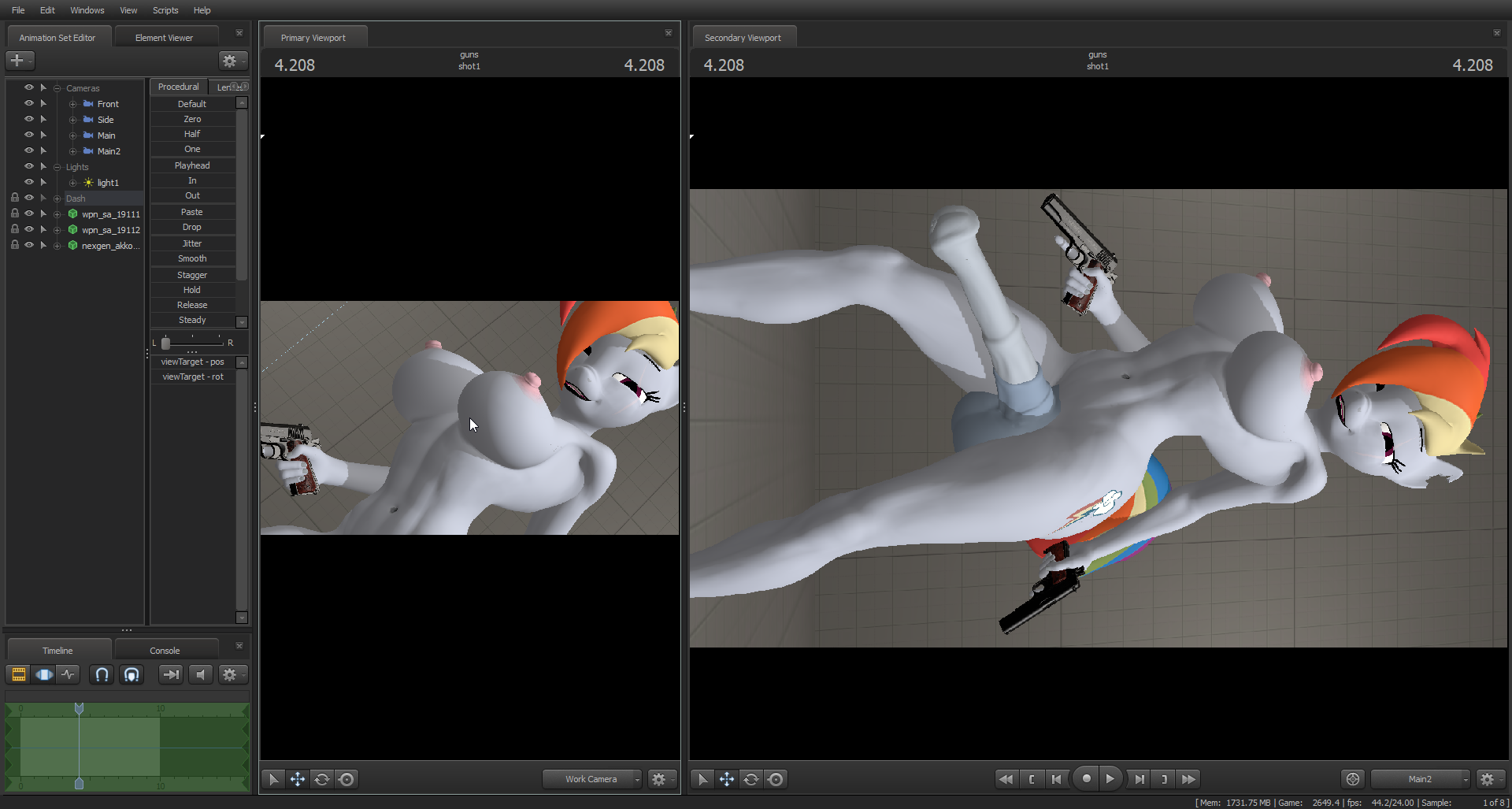Image resolution: width=1512 pixels, height=809 pixels.
Task: Expand the Front camera tree node
Action: 72,104
